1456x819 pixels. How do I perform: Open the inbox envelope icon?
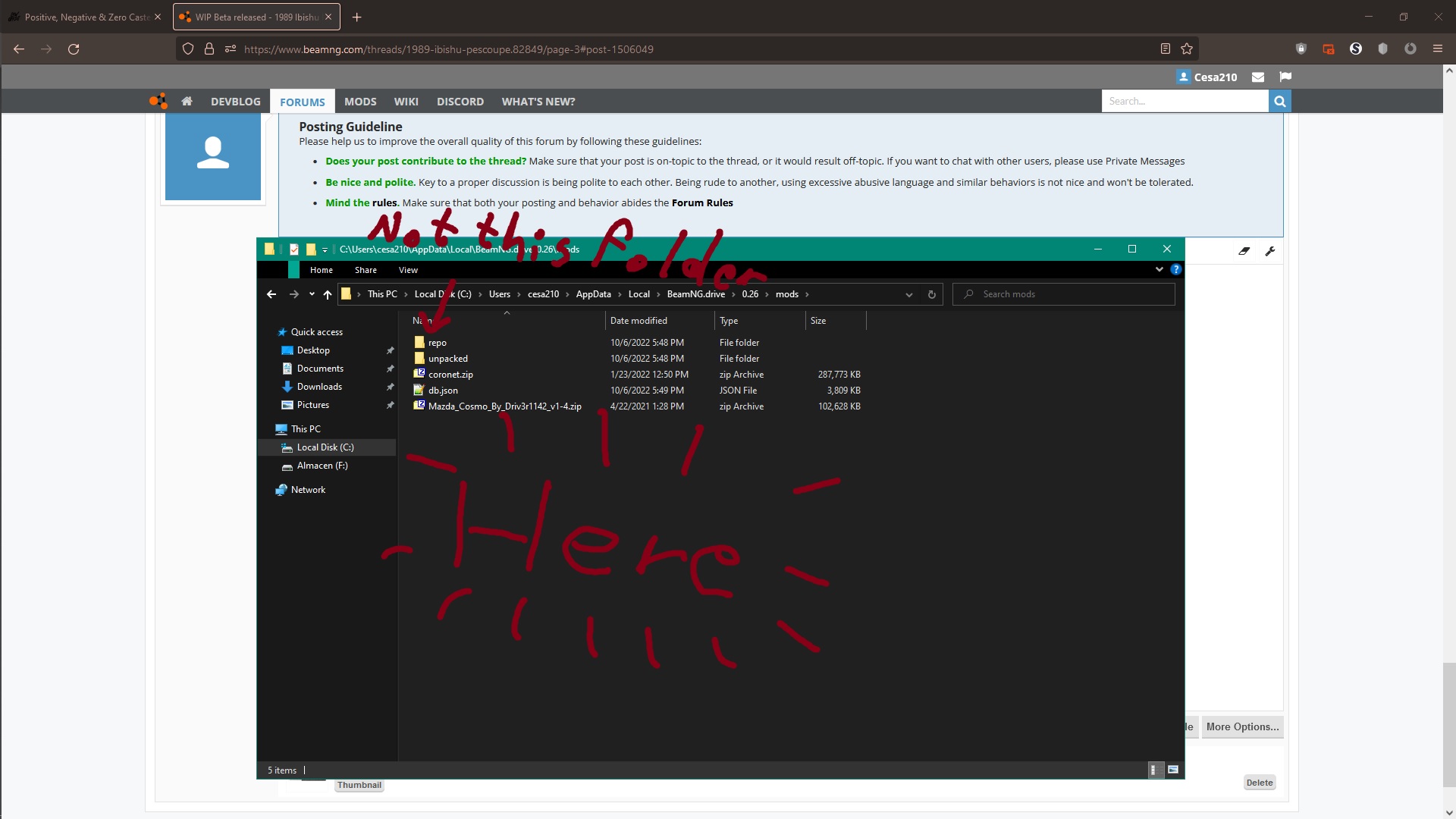pyautogui.click(x=1258, y=77)
